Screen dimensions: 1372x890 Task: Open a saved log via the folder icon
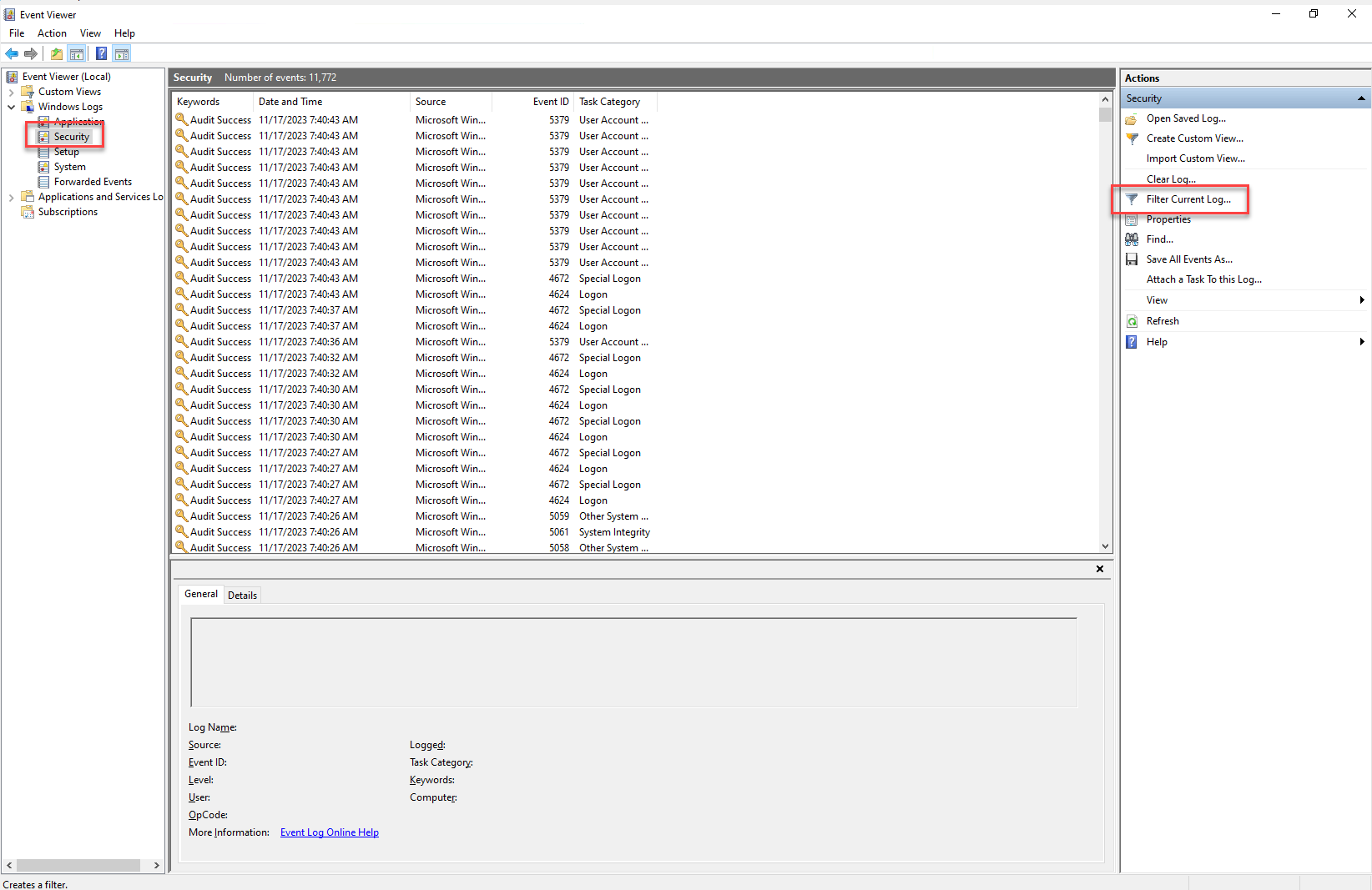point(1132,118)
